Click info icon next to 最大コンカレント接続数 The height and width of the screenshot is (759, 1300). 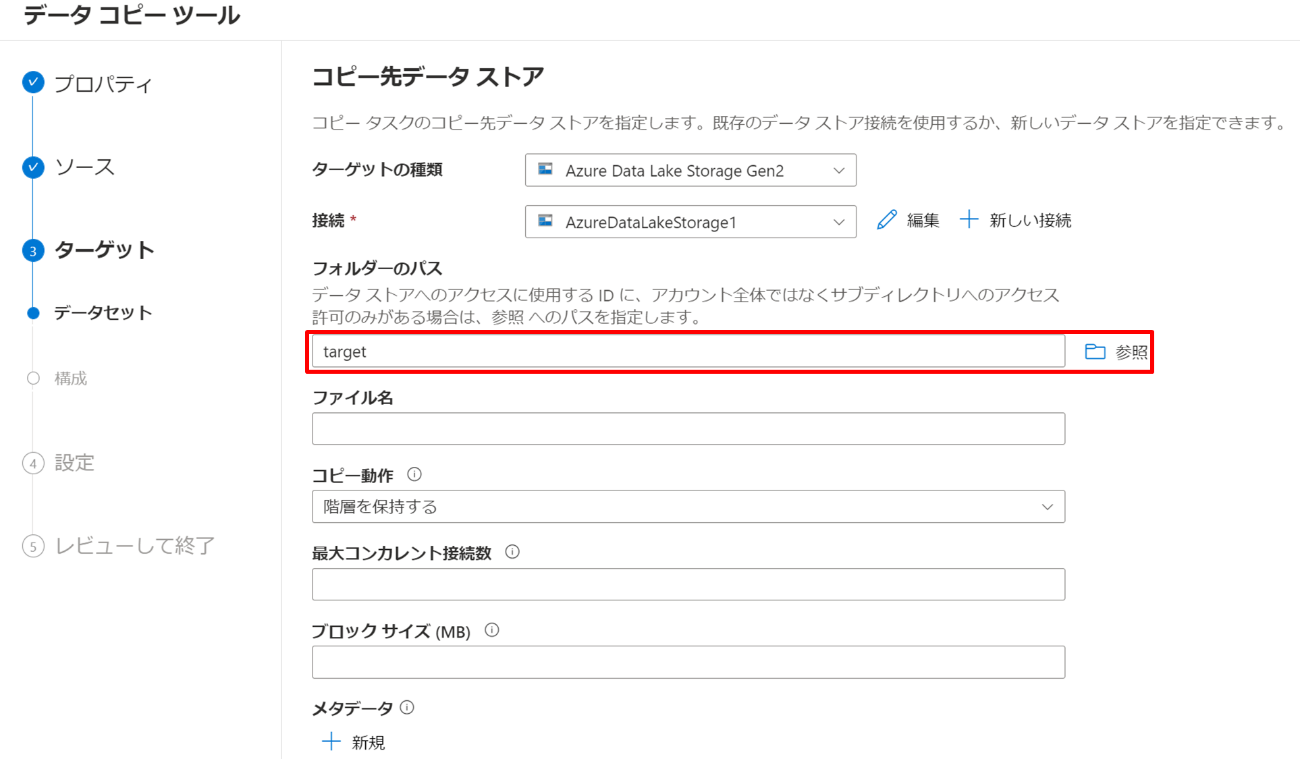click(513, 552)
